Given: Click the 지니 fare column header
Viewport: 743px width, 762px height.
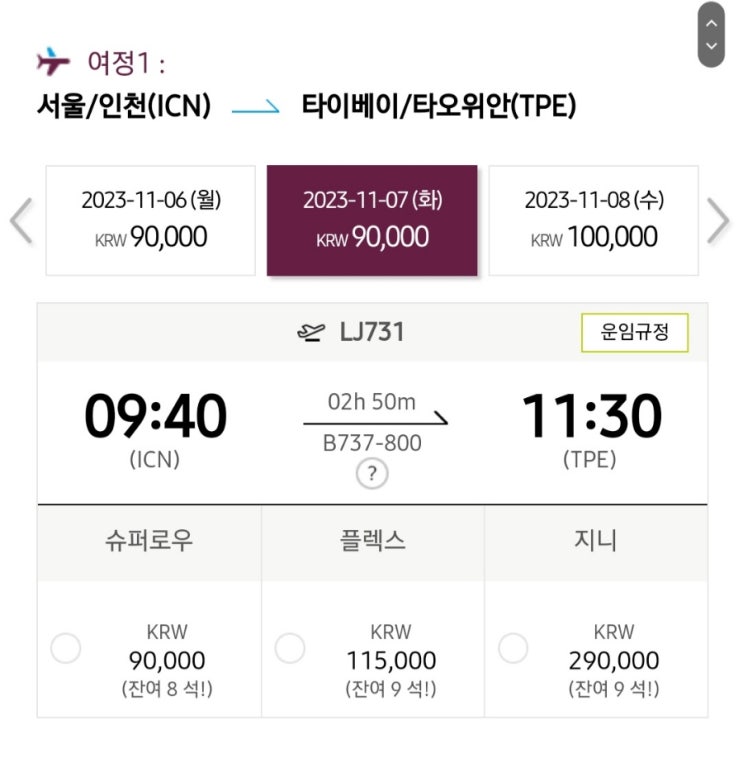Looking at the screenshot, I should click(x=594, y=541).
